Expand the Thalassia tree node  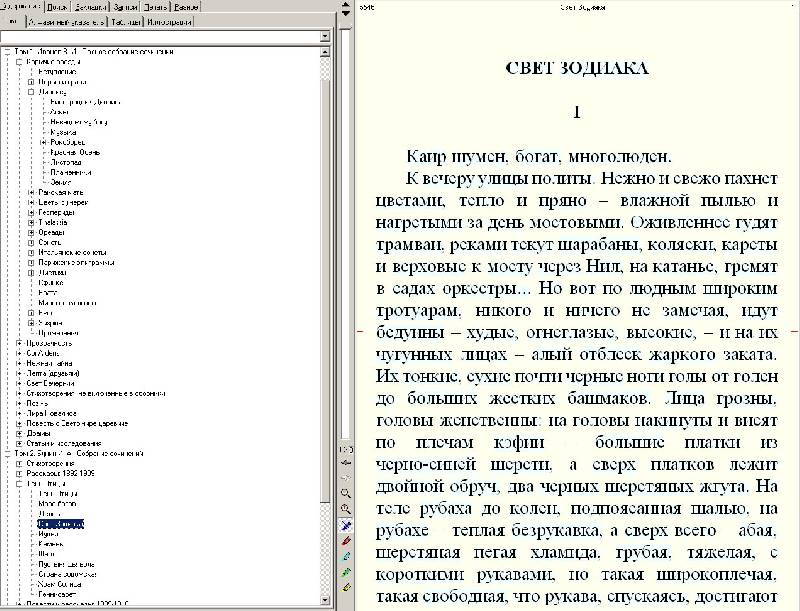coord(31,223)
